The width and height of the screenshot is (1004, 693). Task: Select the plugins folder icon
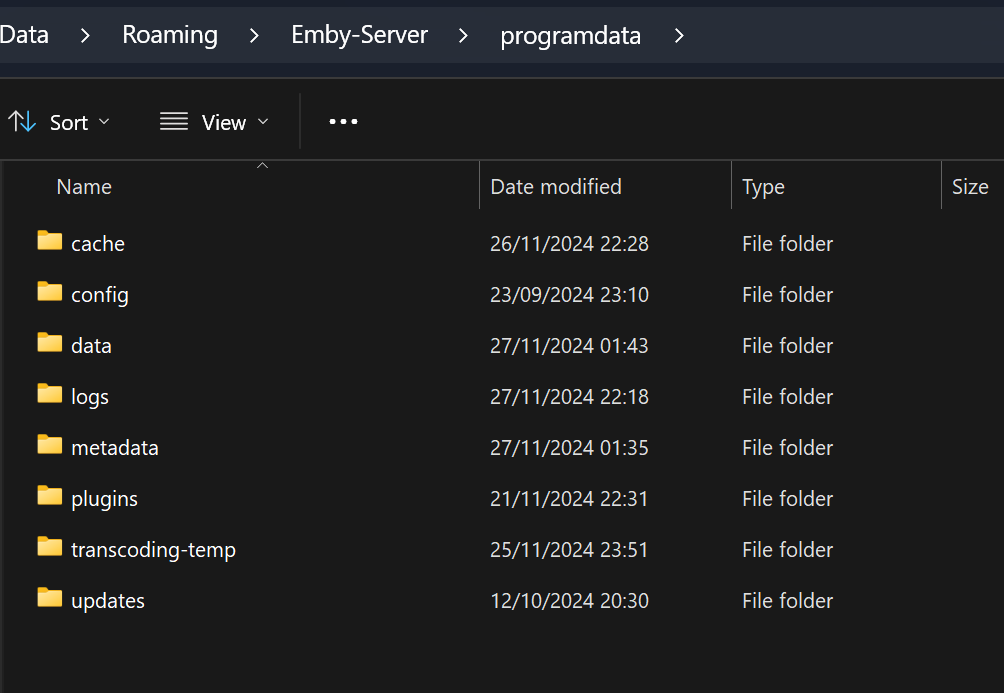click(x=50, y=496)
